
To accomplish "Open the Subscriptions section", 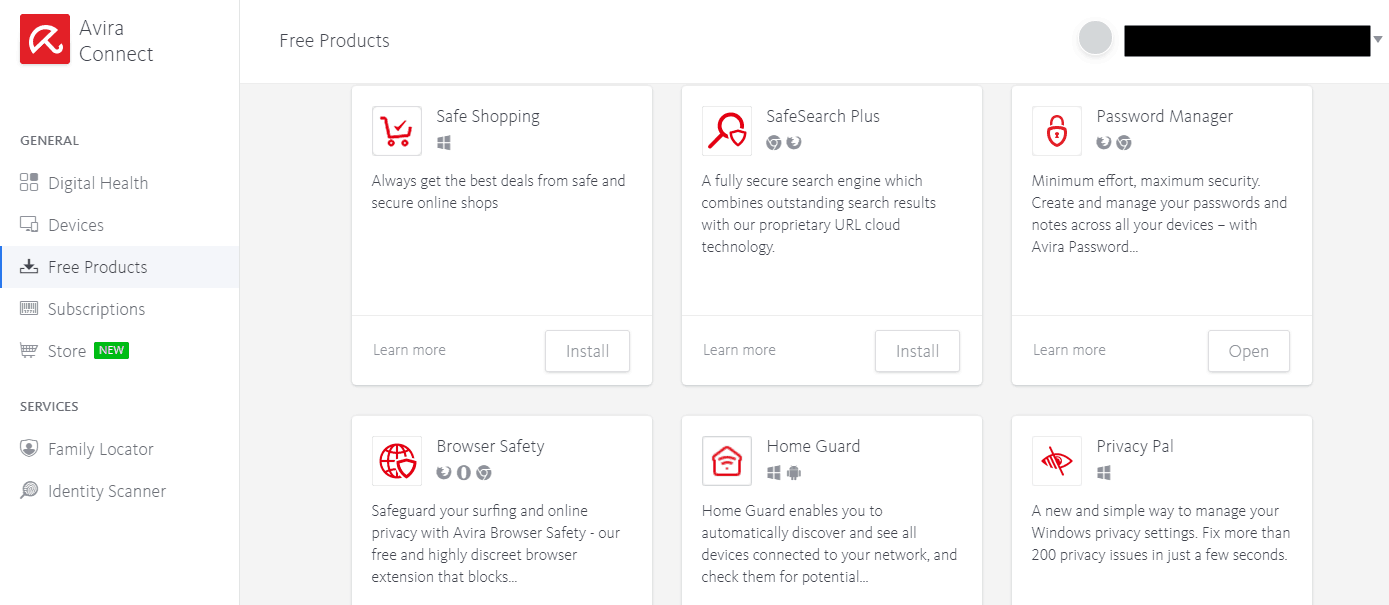I will click(93, 308).
